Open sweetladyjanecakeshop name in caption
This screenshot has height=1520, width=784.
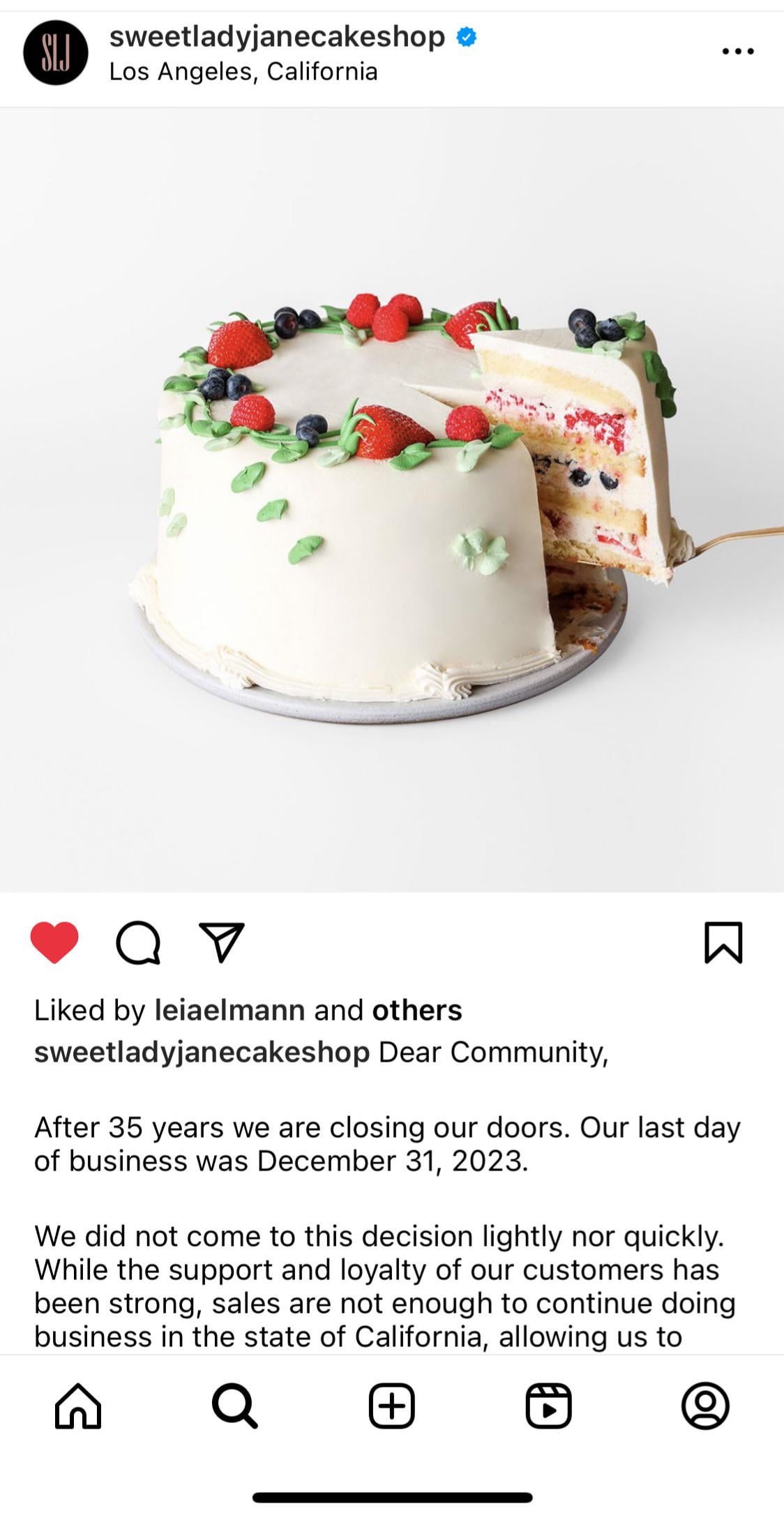(202, 1053)
